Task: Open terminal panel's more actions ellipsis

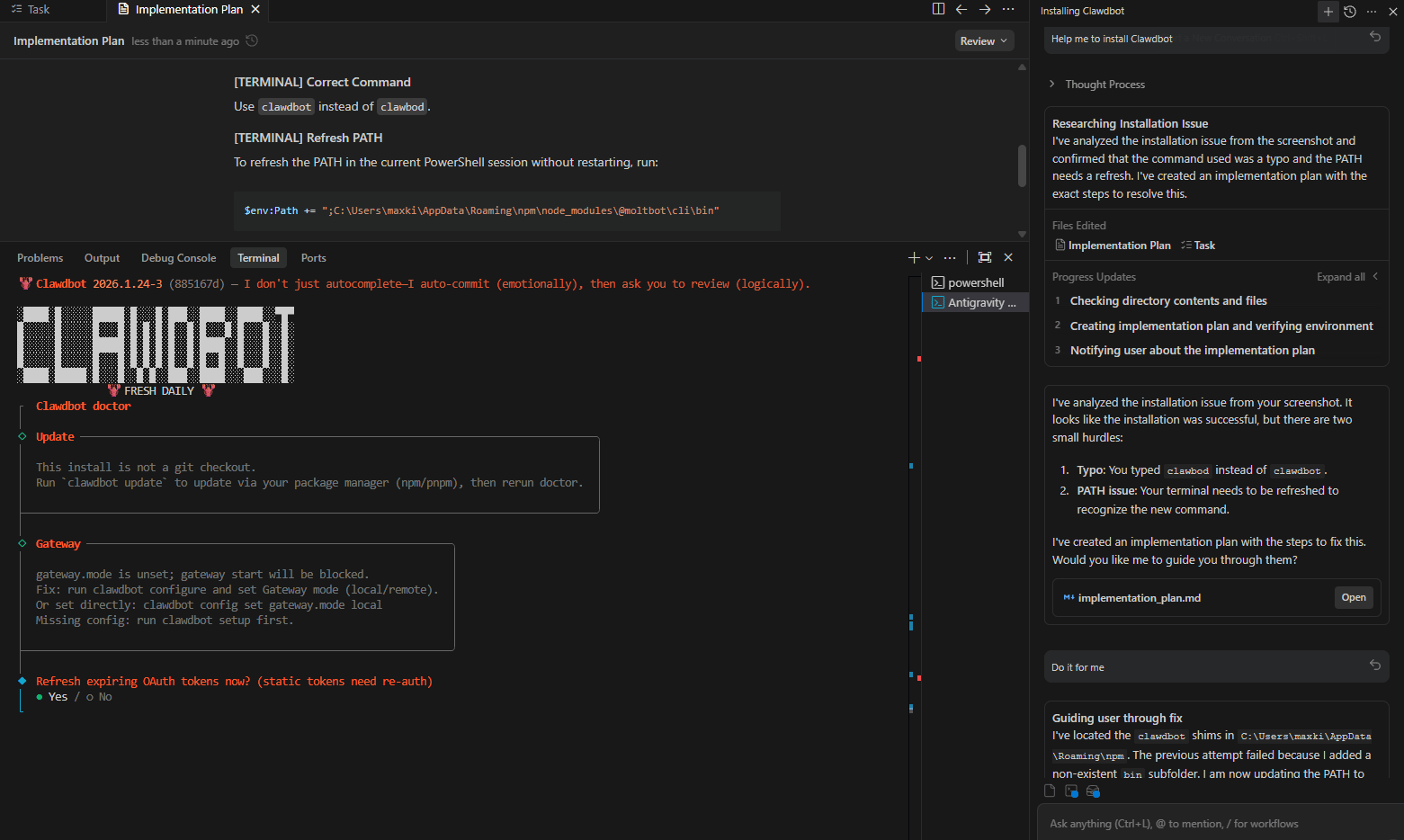Action: point(950,257)
